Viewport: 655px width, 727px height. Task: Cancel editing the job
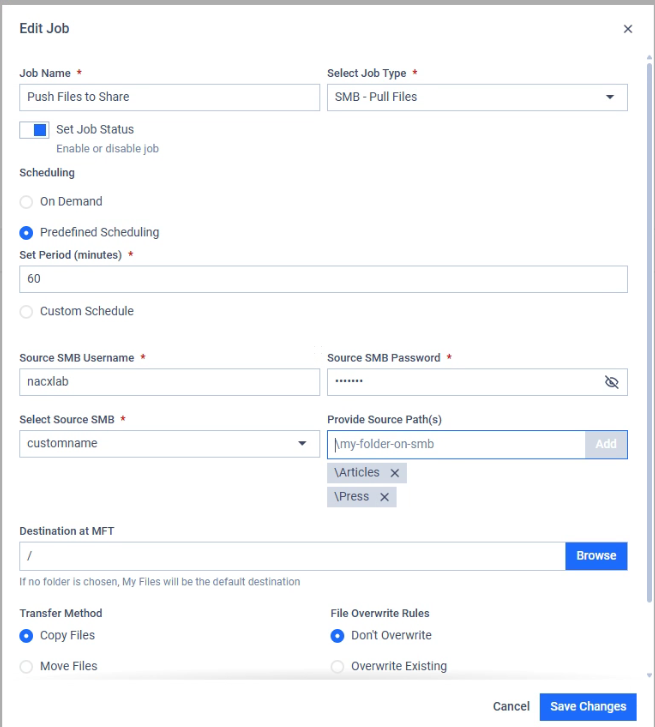[511, 707]
